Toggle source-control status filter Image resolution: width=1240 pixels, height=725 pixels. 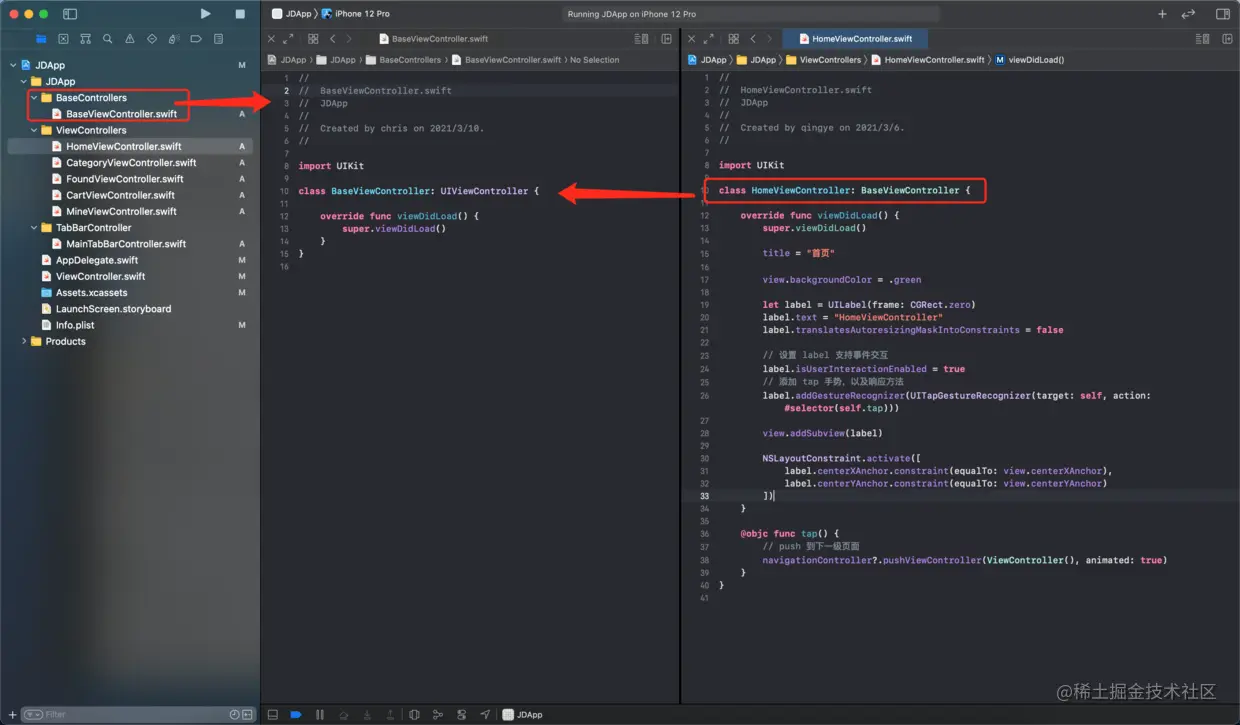(248, 714)
